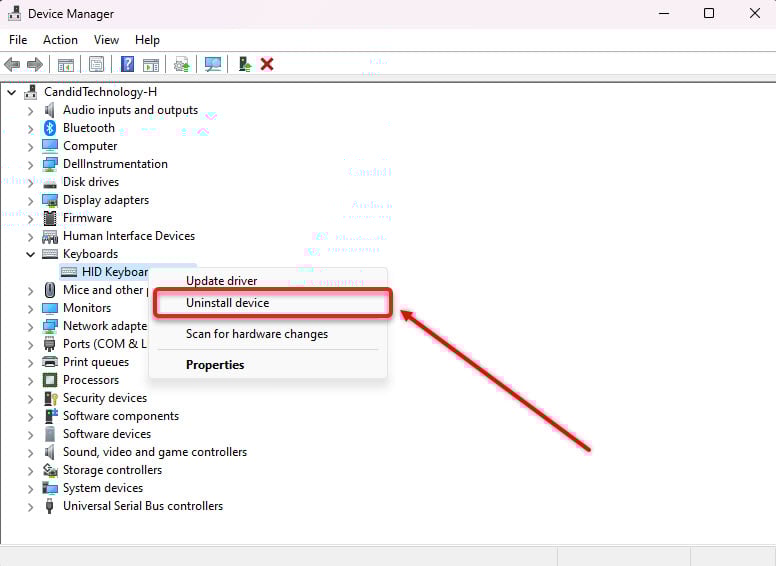Collapse the Keyboards category
The image size is (776, 566).
(31, 254)
